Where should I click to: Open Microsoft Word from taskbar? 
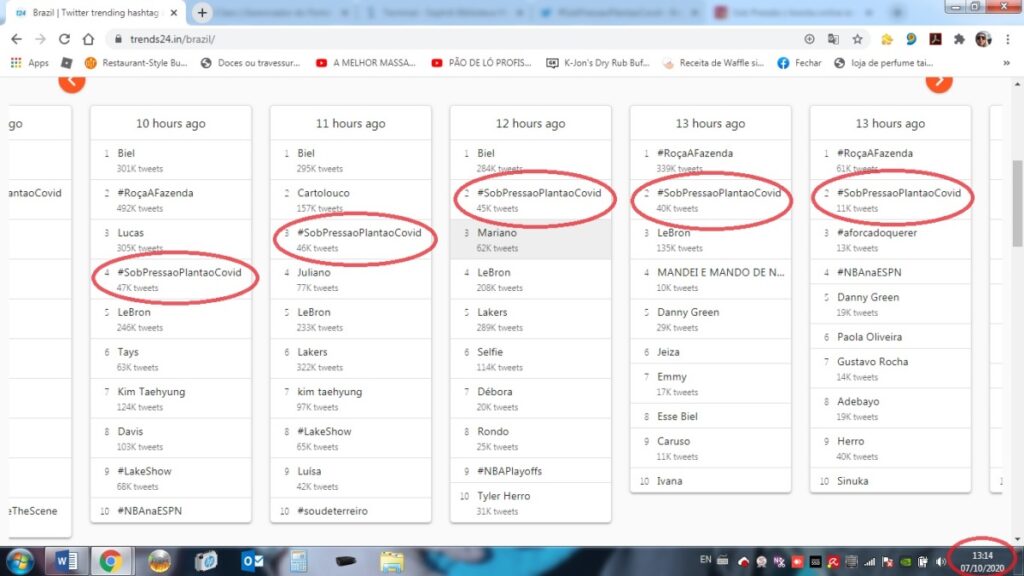tap(66, 561)
